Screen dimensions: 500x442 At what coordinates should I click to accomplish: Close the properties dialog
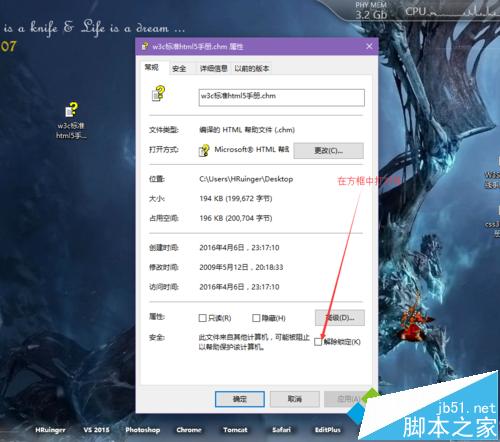coord(369,46)
